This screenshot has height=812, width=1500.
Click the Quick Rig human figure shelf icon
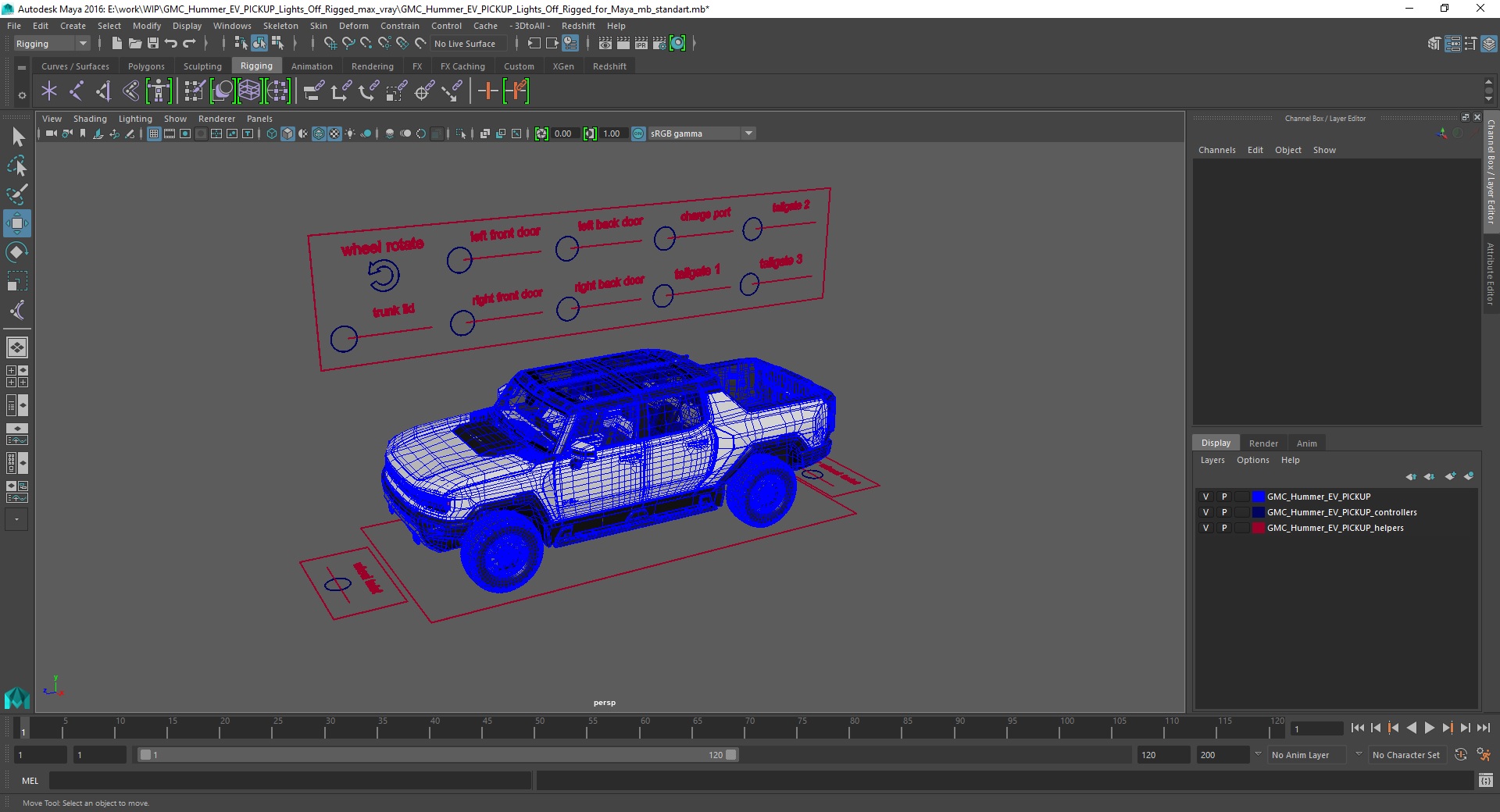click(x=159, y=91)
